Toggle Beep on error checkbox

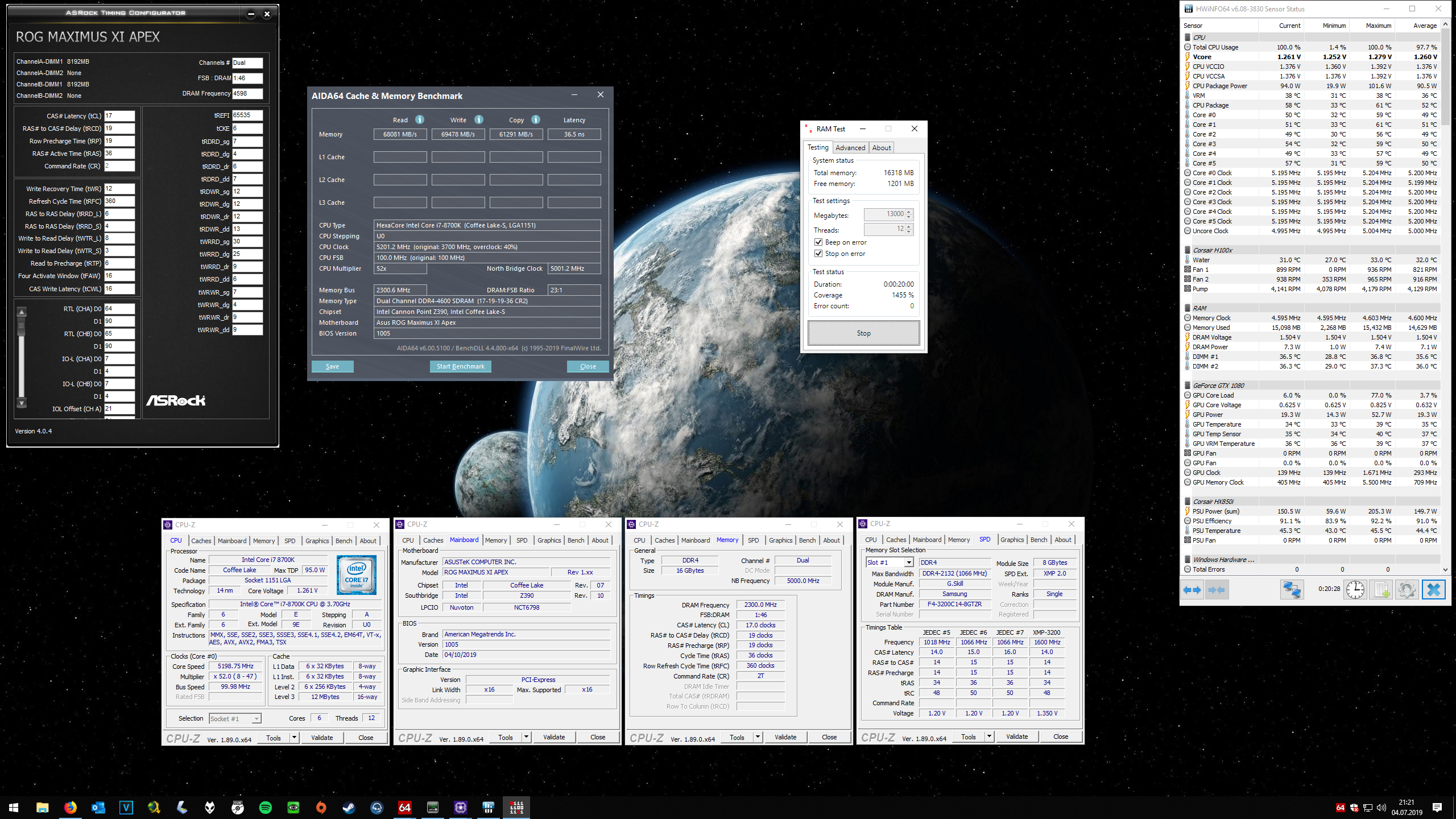coord(818,242)
